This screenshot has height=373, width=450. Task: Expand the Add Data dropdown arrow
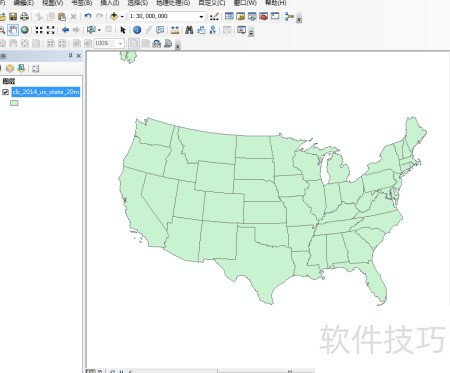[122, 16]
